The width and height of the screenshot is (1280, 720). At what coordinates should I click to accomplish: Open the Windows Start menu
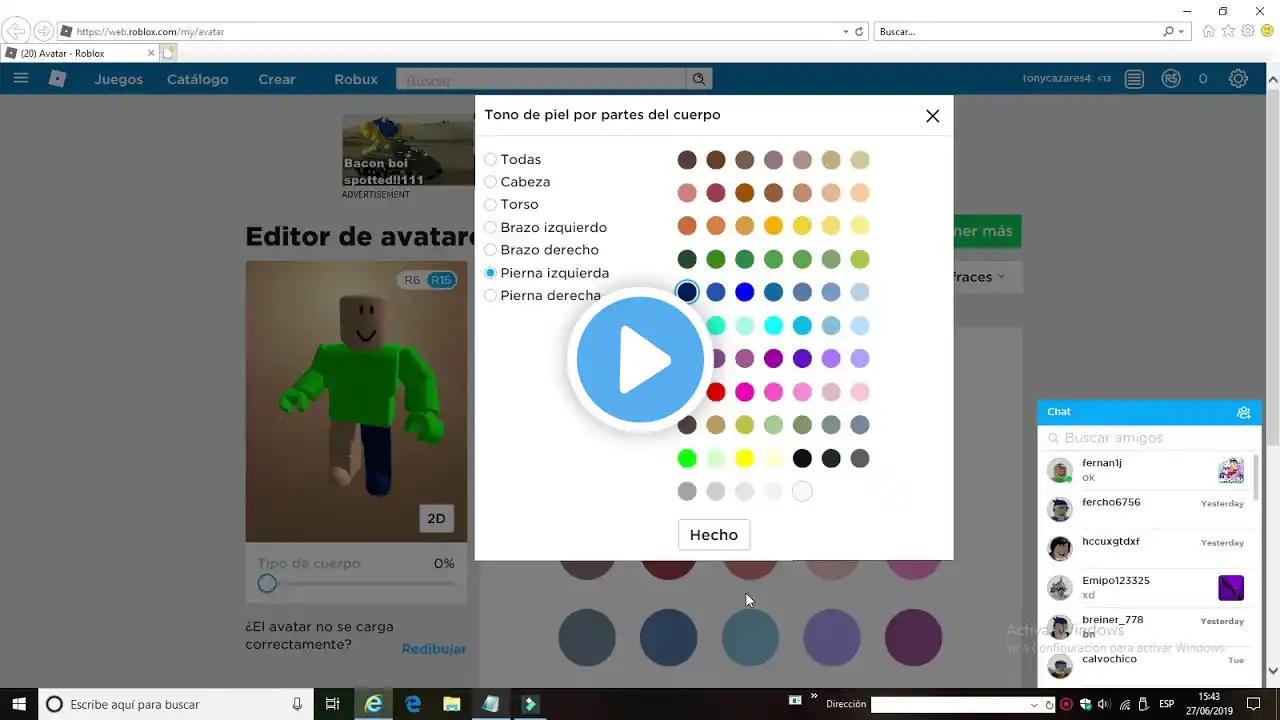point(19,704)
